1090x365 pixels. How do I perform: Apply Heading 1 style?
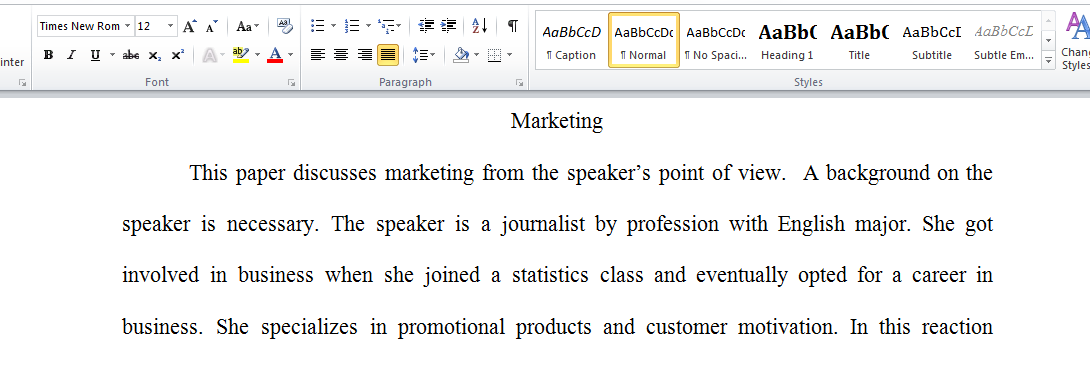[x=787, y=40]
